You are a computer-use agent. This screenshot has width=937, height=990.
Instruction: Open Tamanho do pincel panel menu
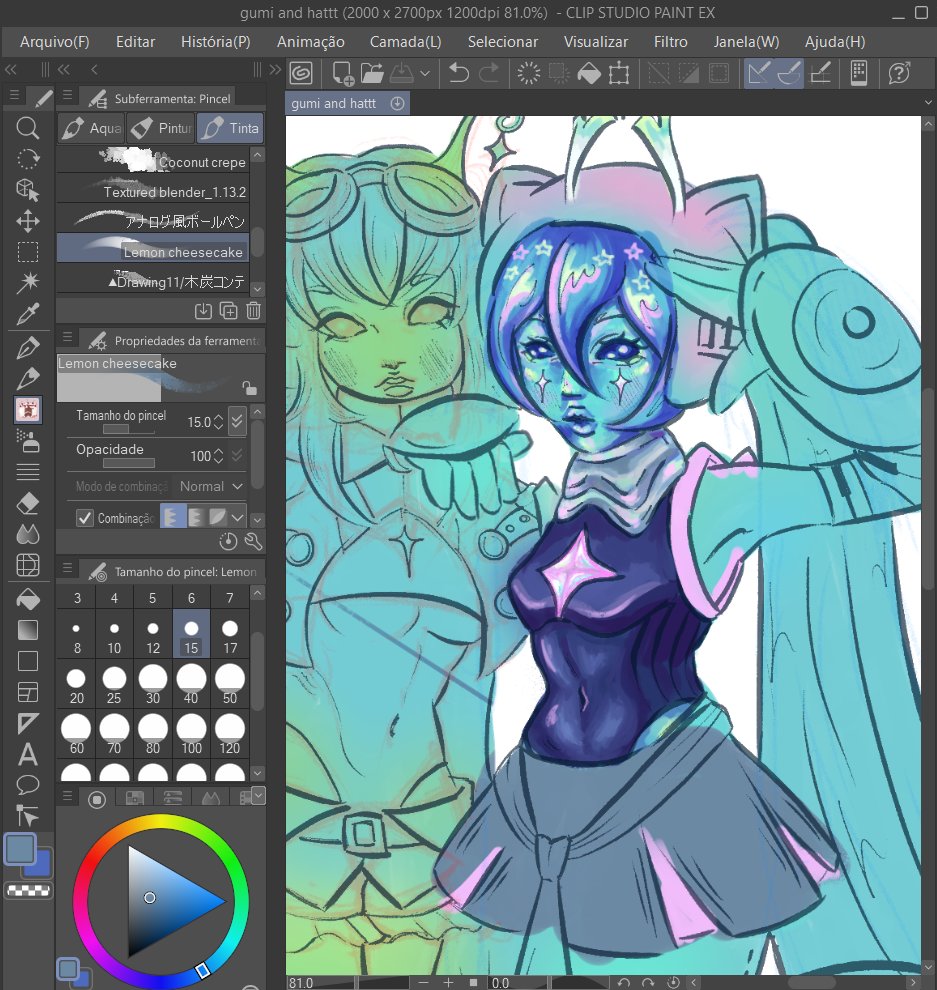click(x=67, y=568)
